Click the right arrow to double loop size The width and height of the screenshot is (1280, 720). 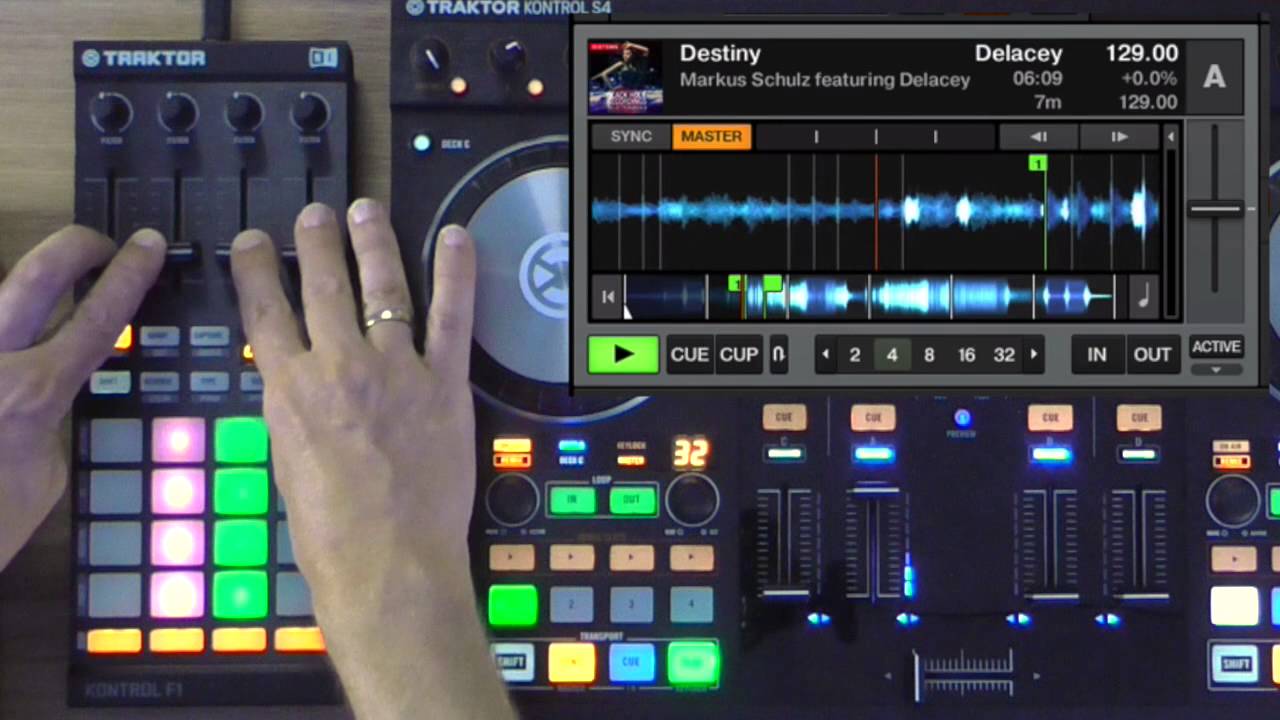1033,354
